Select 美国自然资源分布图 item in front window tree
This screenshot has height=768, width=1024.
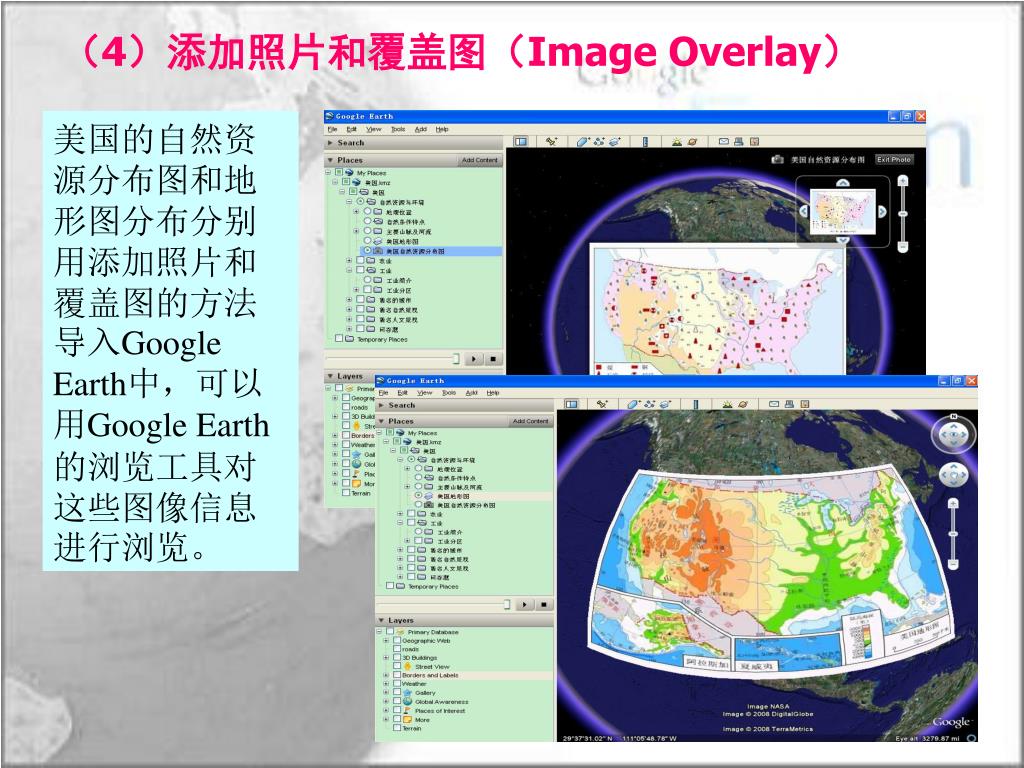466,505
